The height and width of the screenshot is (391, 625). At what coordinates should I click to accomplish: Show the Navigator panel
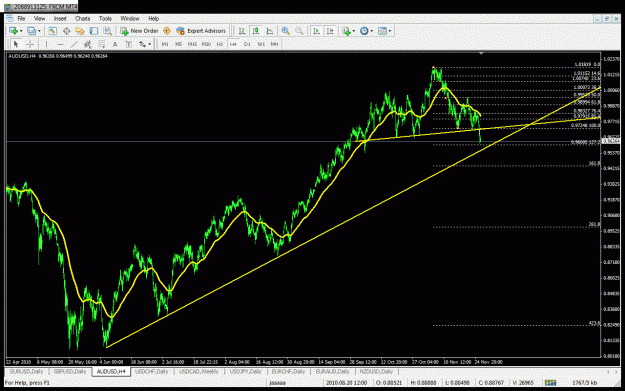pos(80,31)
